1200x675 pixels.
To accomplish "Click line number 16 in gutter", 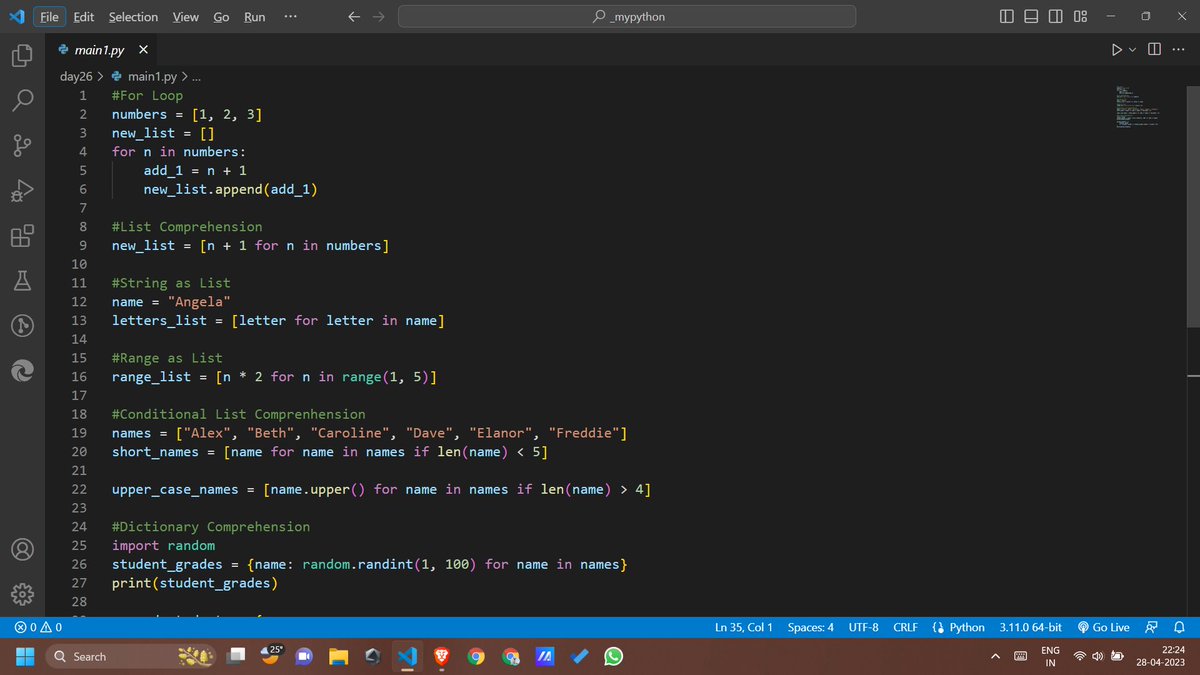I will (79, 376).
